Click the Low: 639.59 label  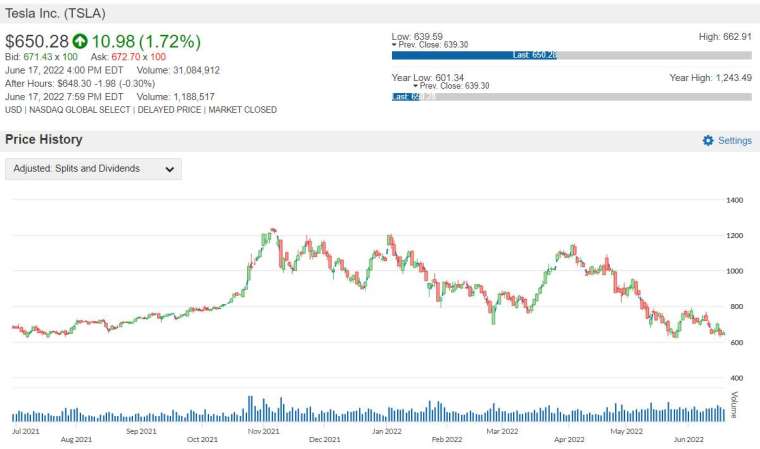click(x=417, y=36)
